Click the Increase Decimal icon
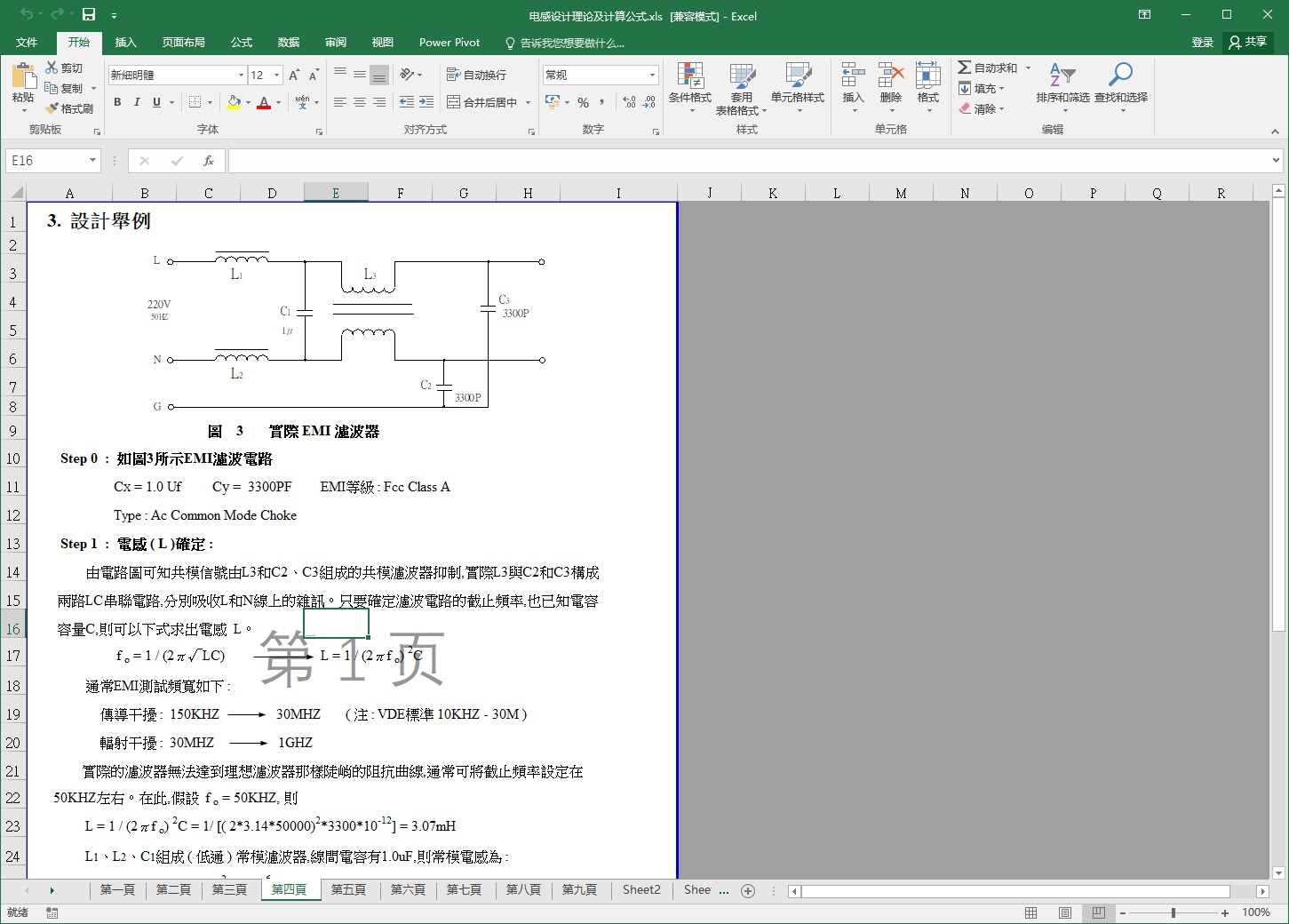The image size is (1289, 924). click(x=629, y=102)
